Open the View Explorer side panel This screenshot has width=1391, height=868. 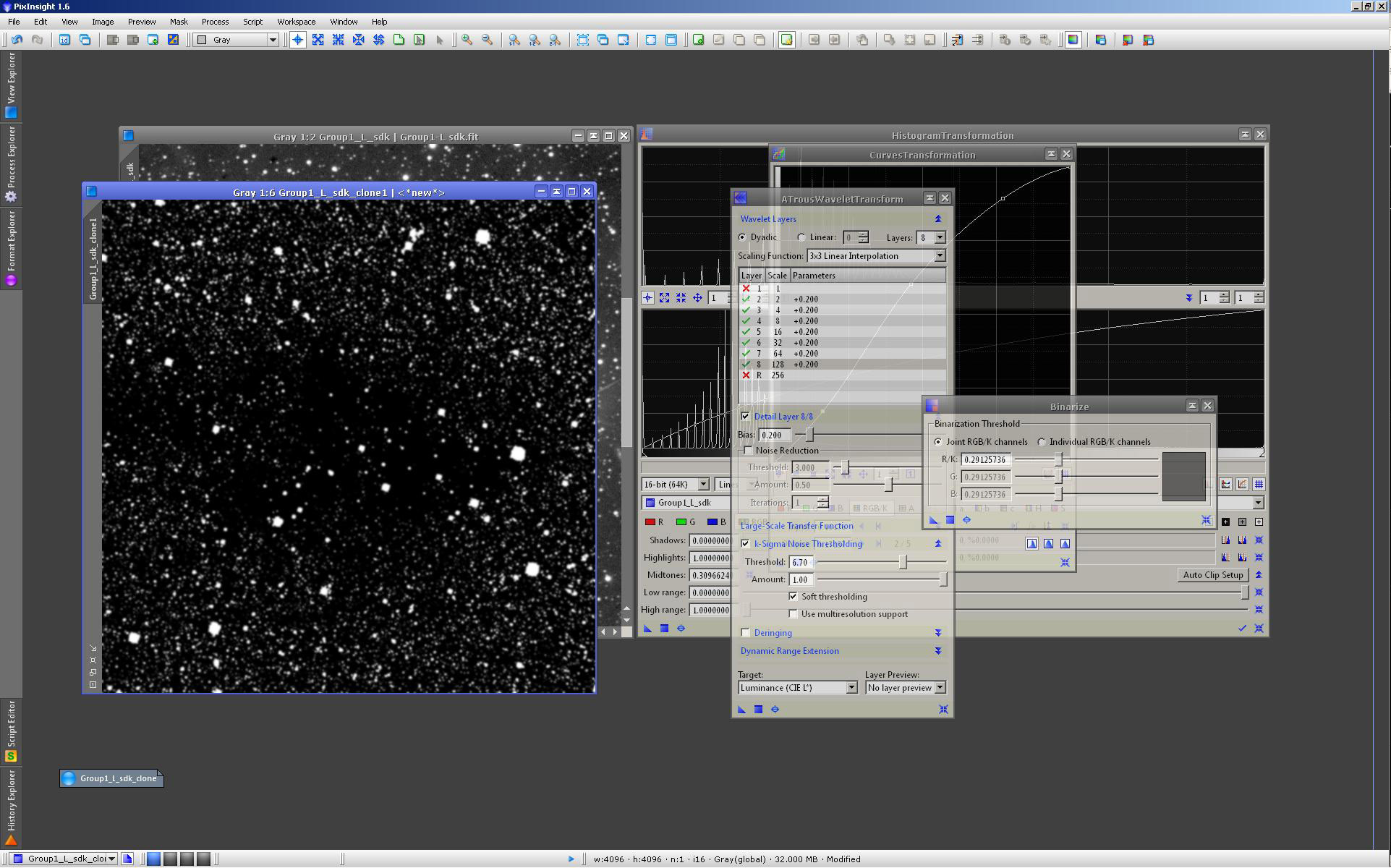click(x=11, y=85)
